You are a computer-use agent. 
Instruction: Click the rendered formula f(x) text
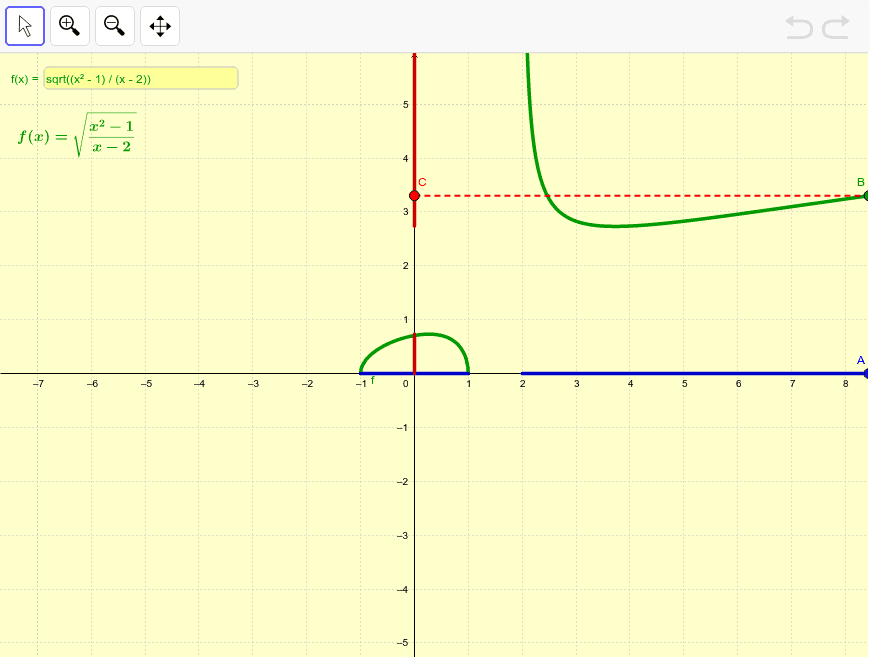pyautogui.click(x=77, y=135)
